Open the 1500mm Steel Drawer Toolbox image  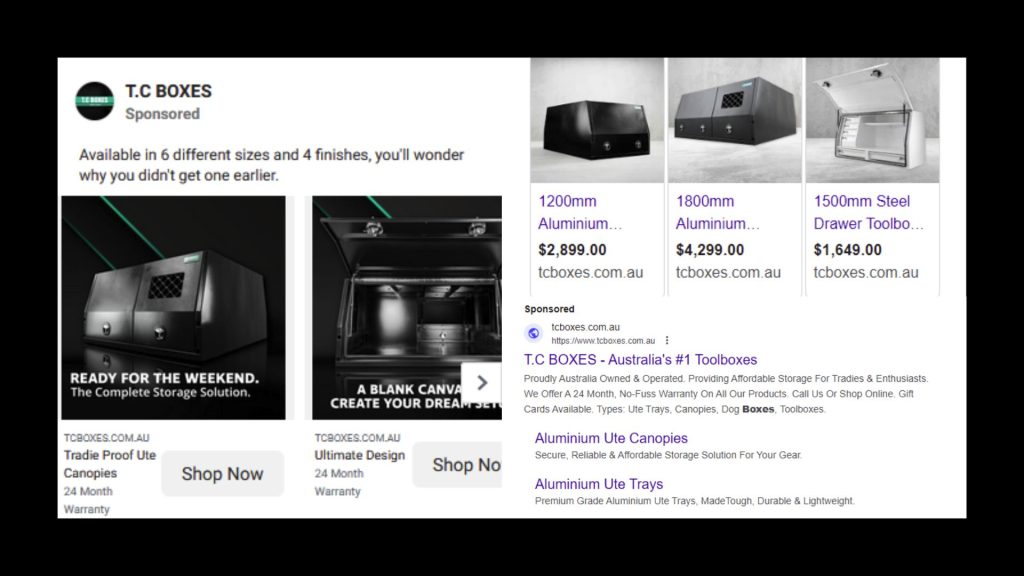(x=872, y=120)
